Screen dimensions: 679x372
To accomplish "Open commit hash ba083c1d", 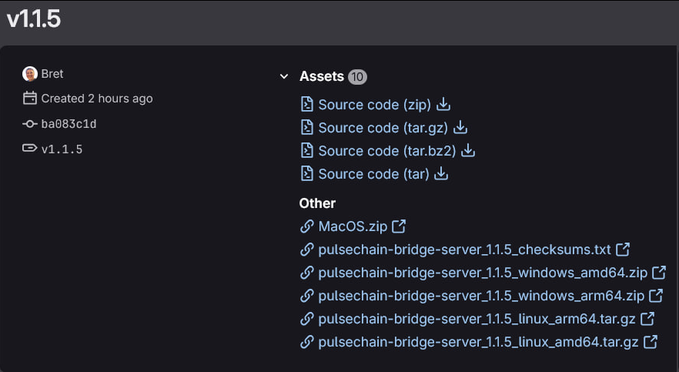I will tap(69, 124).
